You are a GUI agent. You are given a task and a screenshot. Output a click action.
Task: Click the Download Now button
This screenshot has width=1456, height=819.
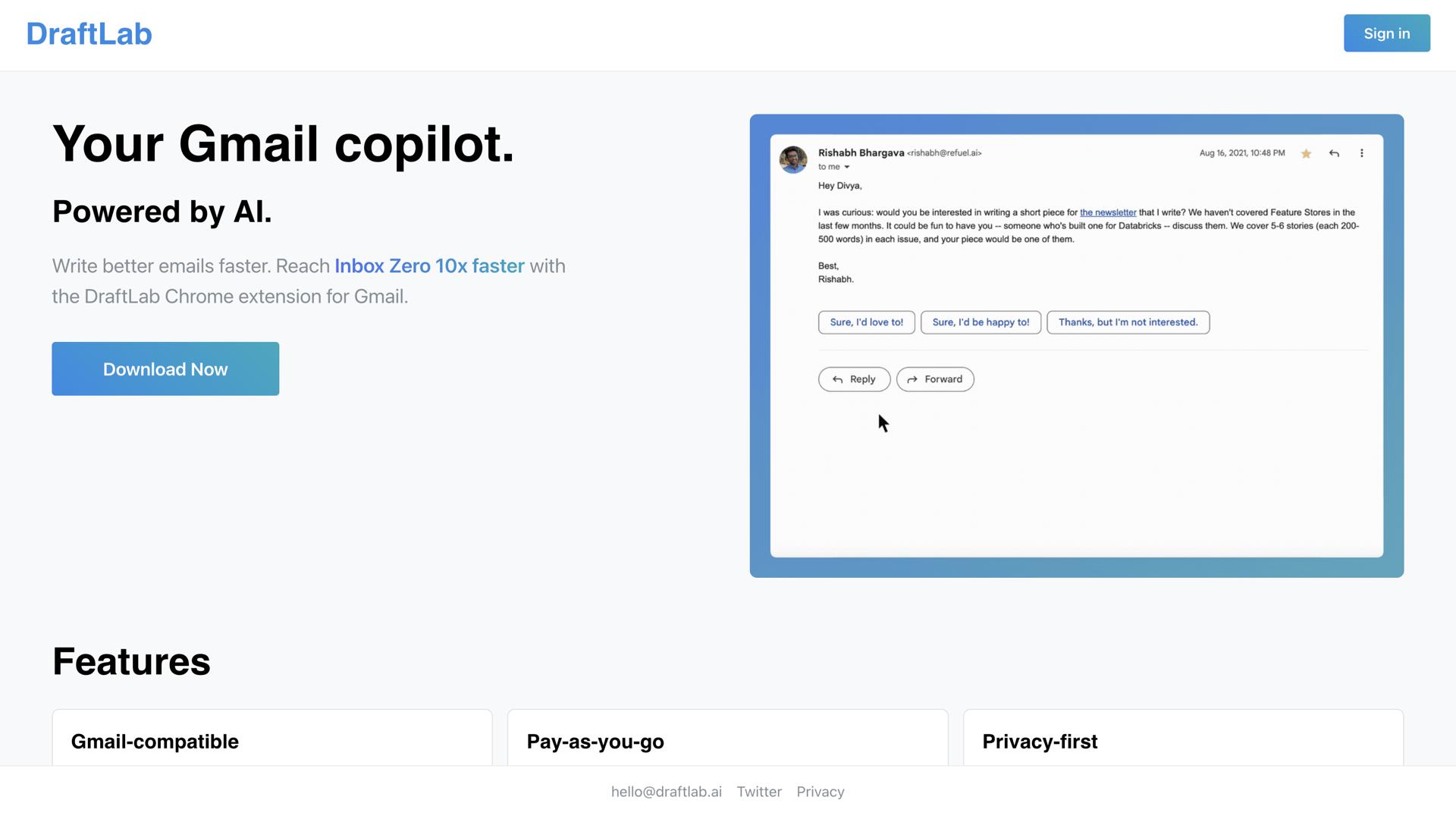(165, 369)
